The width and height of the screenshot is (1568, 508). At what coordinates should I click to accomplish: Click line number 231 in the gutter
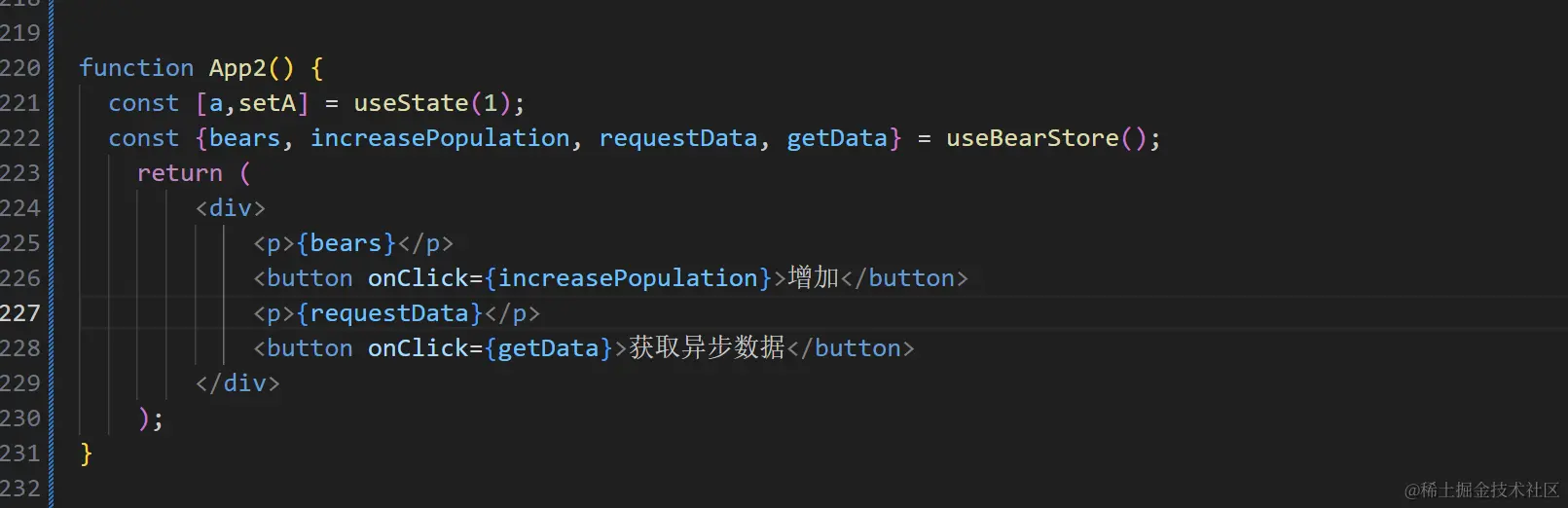20,454
